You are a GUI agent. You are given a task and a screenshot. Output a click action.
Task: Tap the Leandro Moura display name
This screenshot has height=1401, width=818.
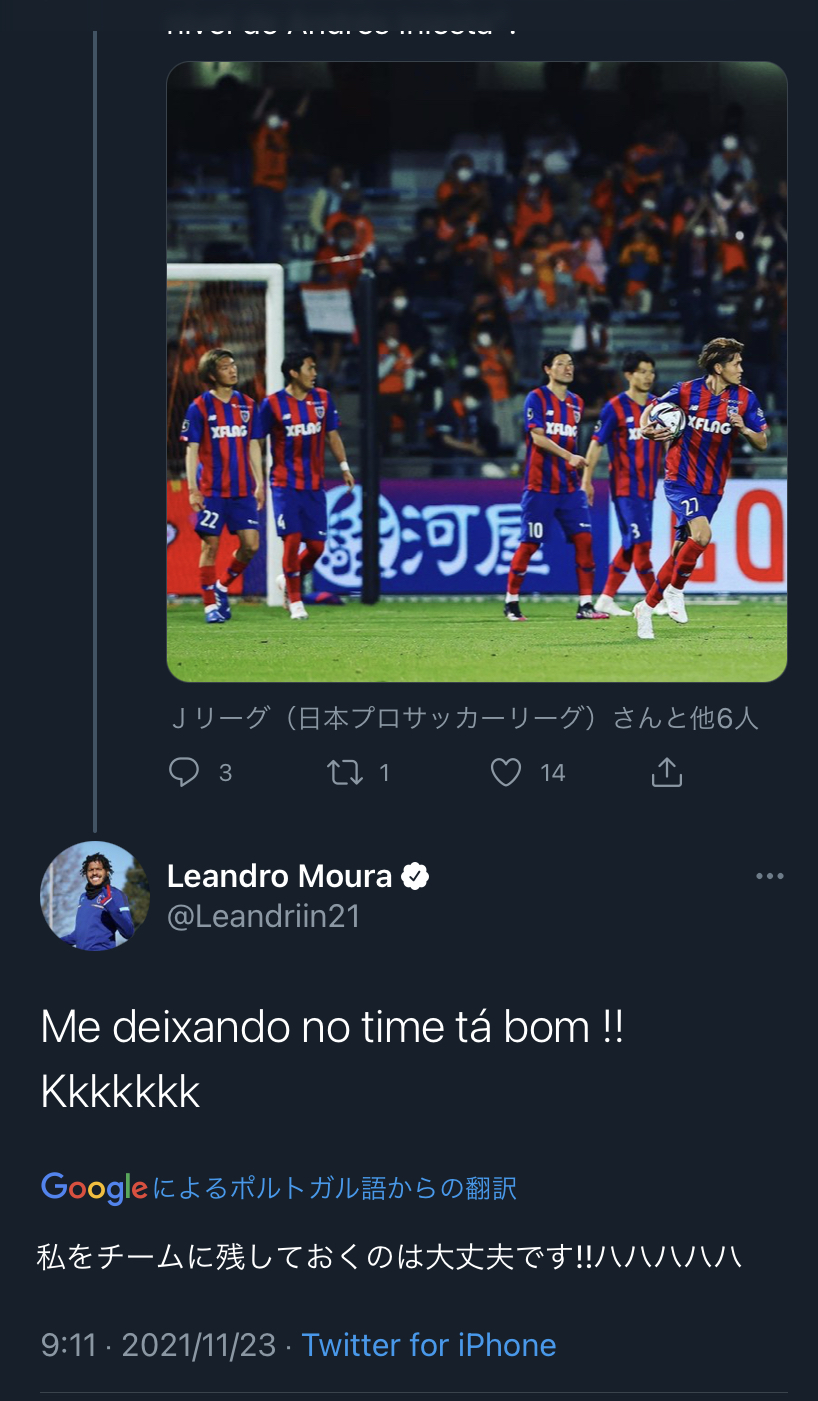coord(279,877)
